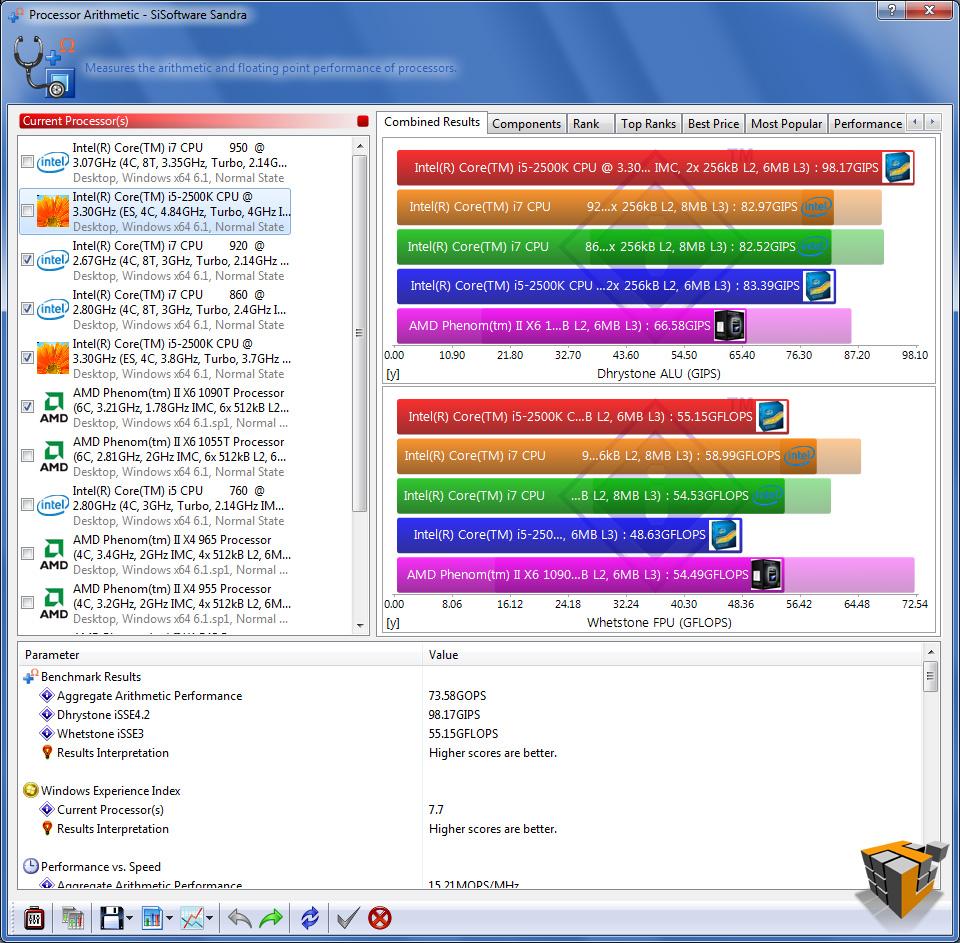Image resolution: width=960 pixels, height=943 pixels.
Task: Click the Parameter column header
Action: tap(220, 655)
